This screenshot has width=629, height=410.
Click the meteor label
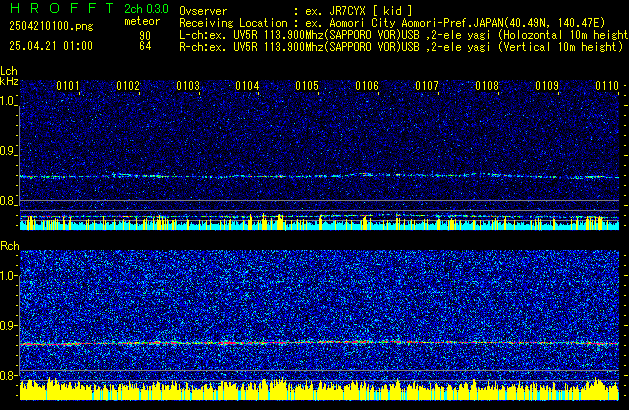(x=142, y=21)
